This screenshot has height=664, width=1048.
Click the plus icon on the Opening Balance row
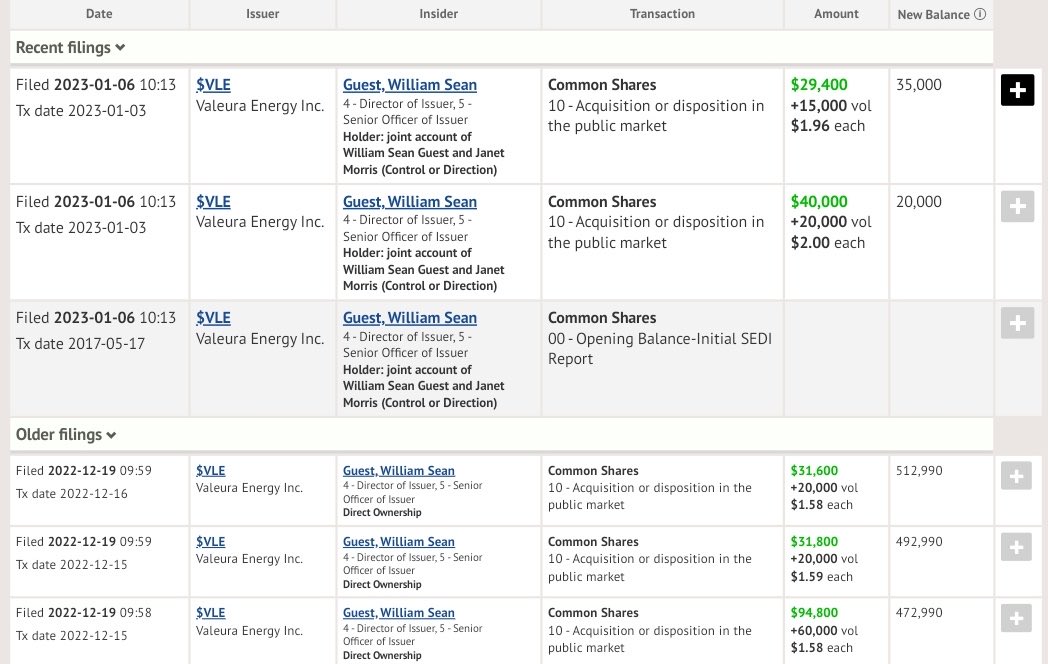(1017, 323)
